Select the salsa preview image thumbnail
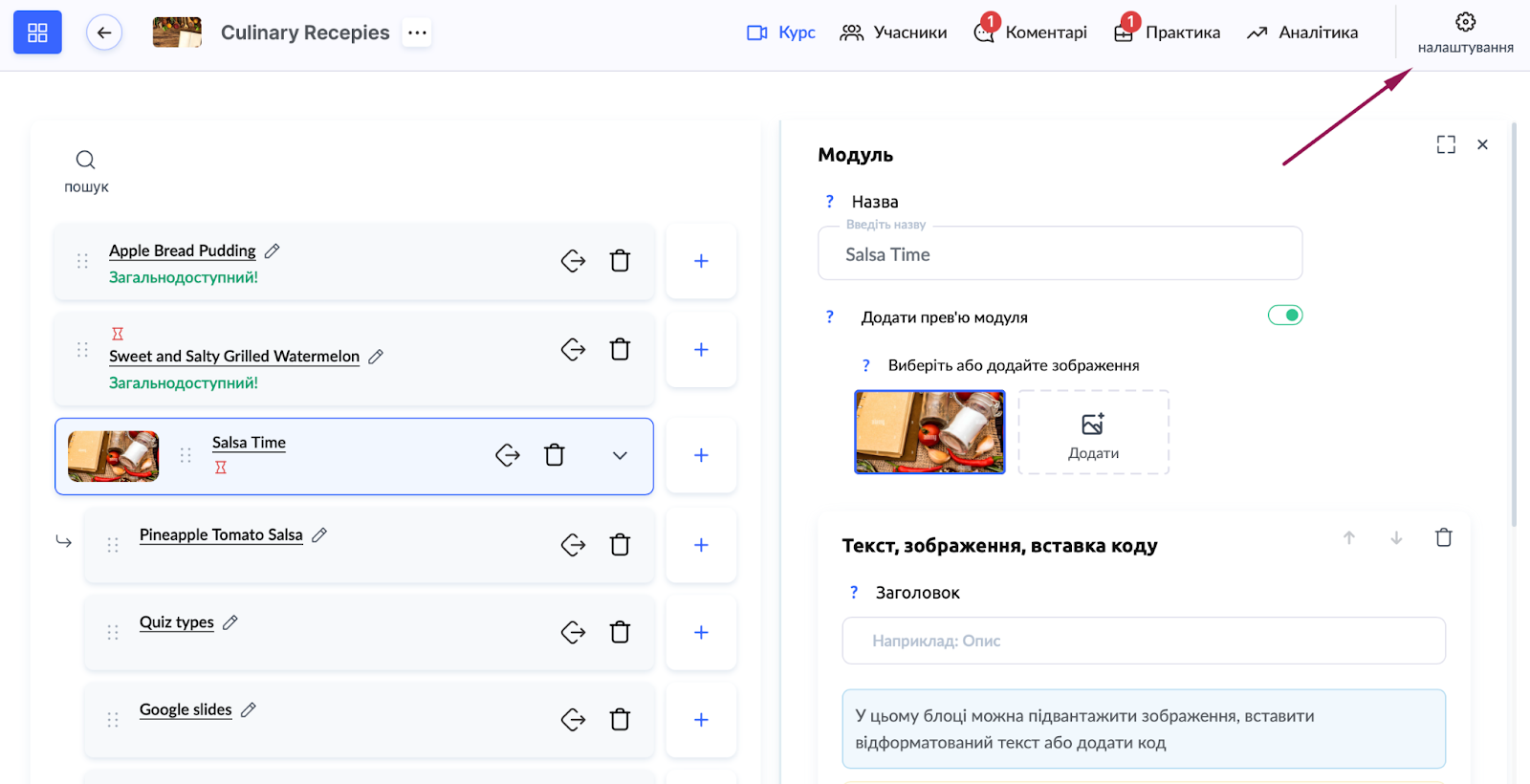Viewport: 1530px width, 784px height. [929, 432]
